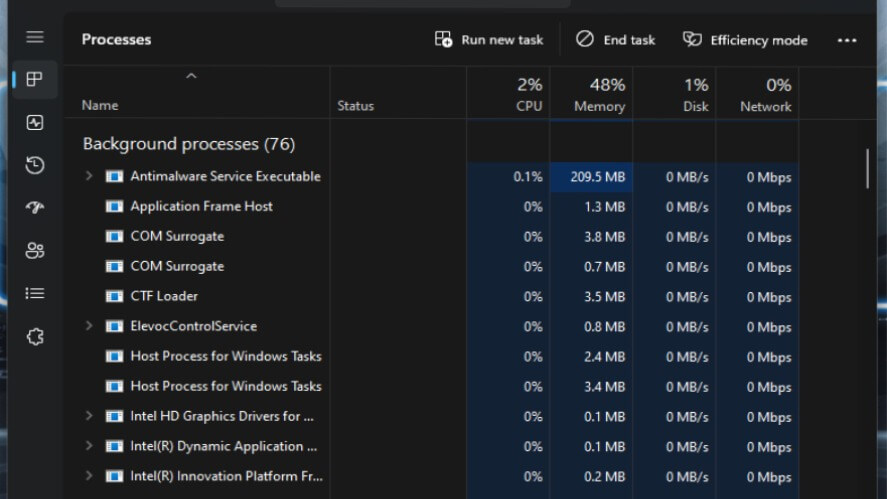Click Intel(R) Innovation Platform process icon
This screenshot has height=499, width=887.
point(114,476)
